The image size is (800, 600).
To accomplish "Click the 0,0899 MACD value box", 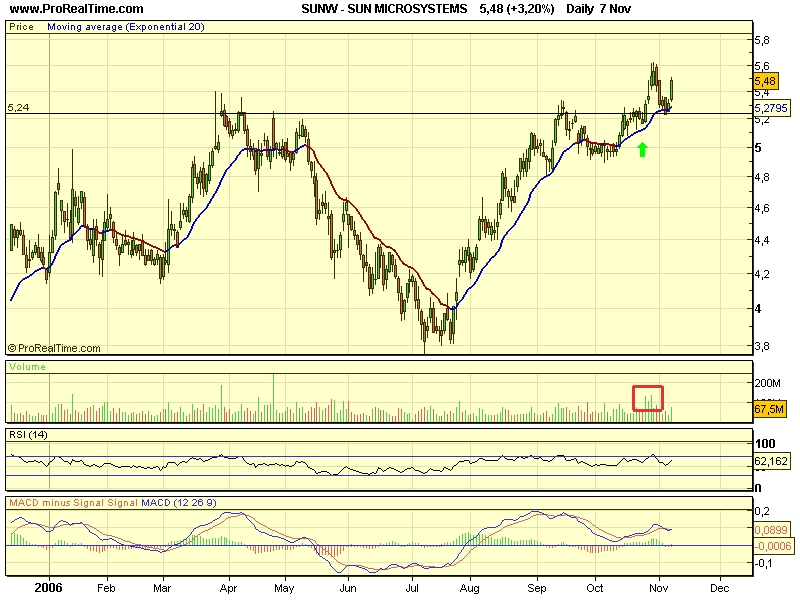I will click(x=771, y=530).
